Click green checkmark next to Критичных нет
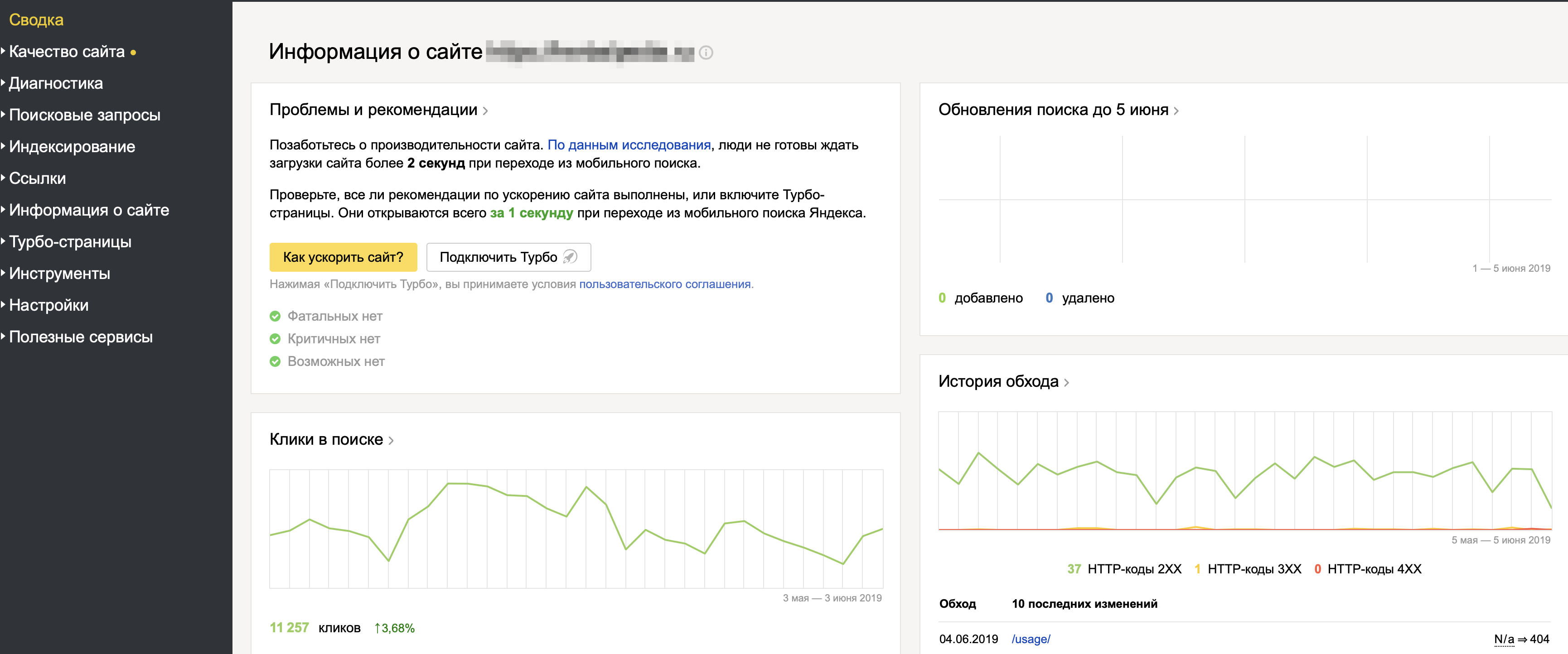1568x654 pixels. (x=275, y=339)
